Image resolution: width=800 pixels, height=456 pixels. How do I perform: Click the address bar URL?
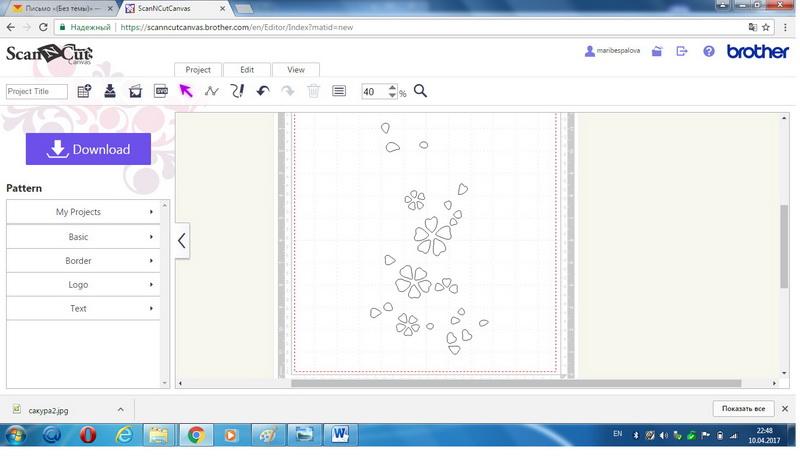tap(237, 27)
